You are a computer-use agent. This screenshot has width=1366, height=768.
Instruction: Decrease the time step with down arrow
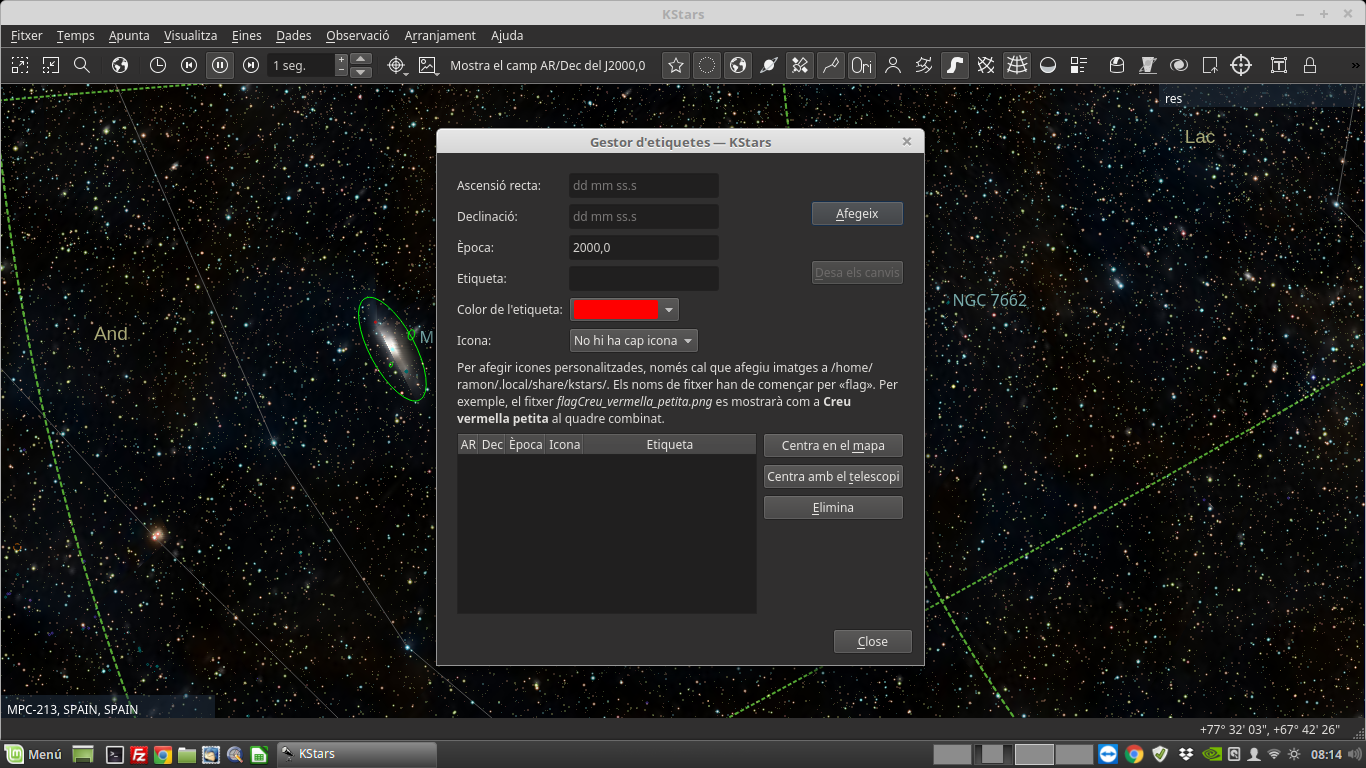coord(362,72)
